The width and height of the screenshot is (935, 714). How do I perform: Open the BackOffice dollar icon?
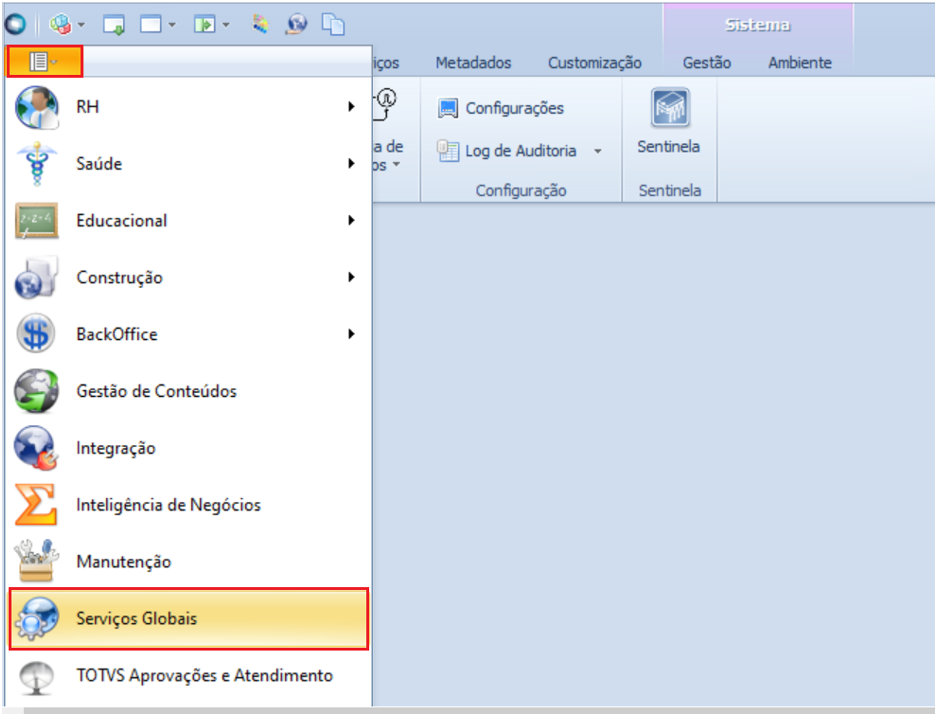coord(37,333)
